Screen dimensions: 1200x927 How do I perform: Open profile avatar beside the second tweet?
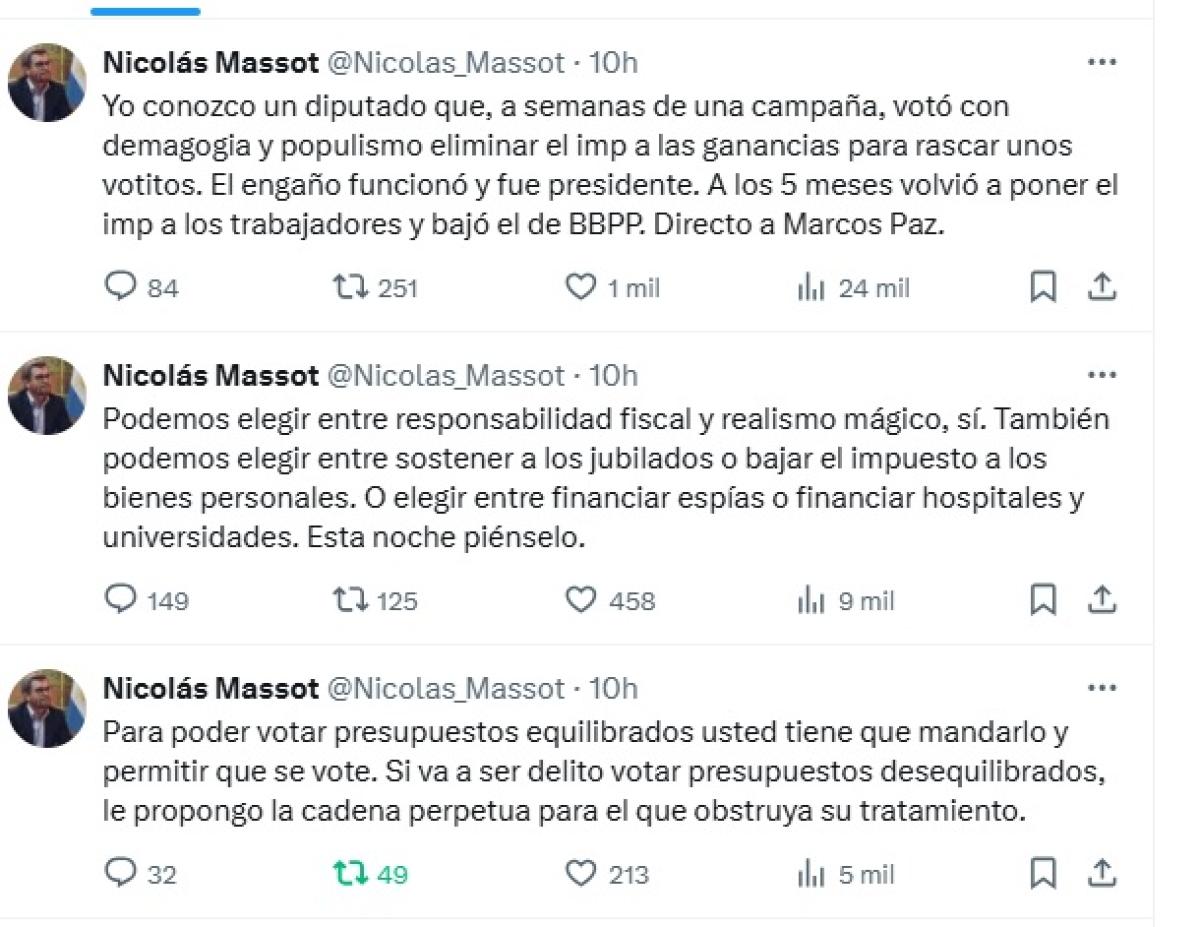point(47,395)
